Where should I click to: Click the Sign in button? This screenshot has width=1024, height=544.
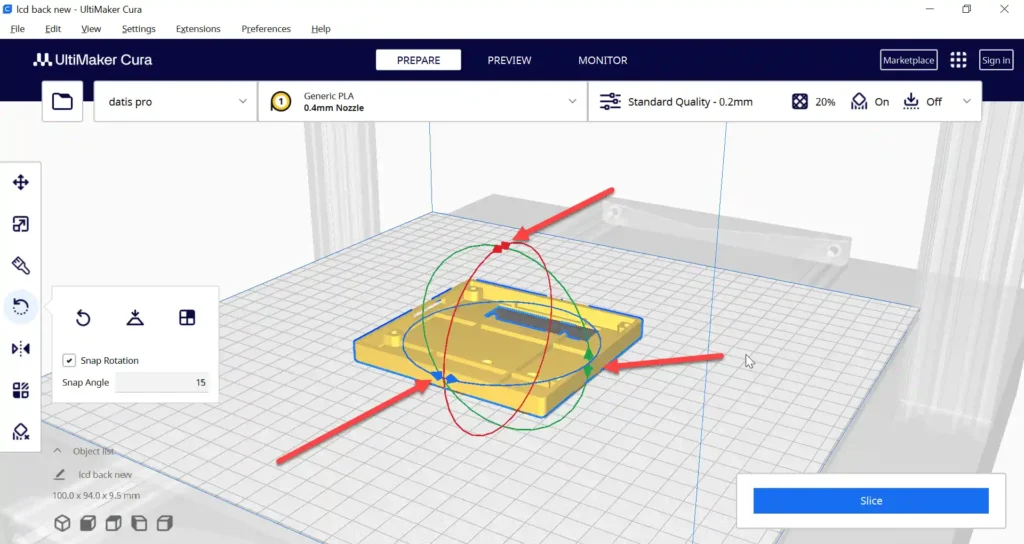pyautogui.click(x=996, y=60)
